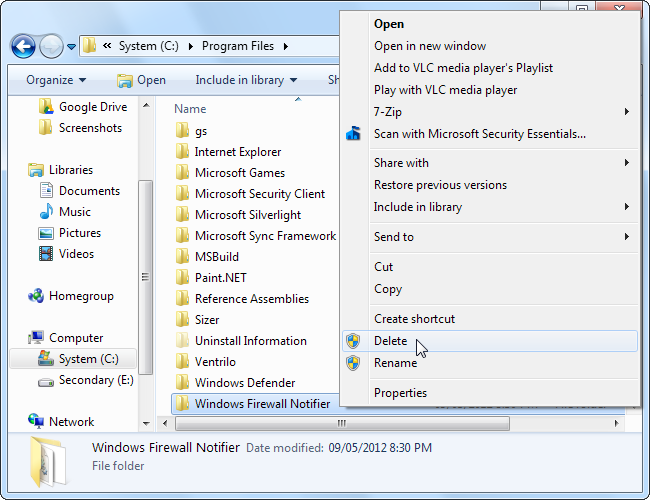
Task: Click the shield icon beside Delete
Action: pyautogui.click(x=353, y=341)
